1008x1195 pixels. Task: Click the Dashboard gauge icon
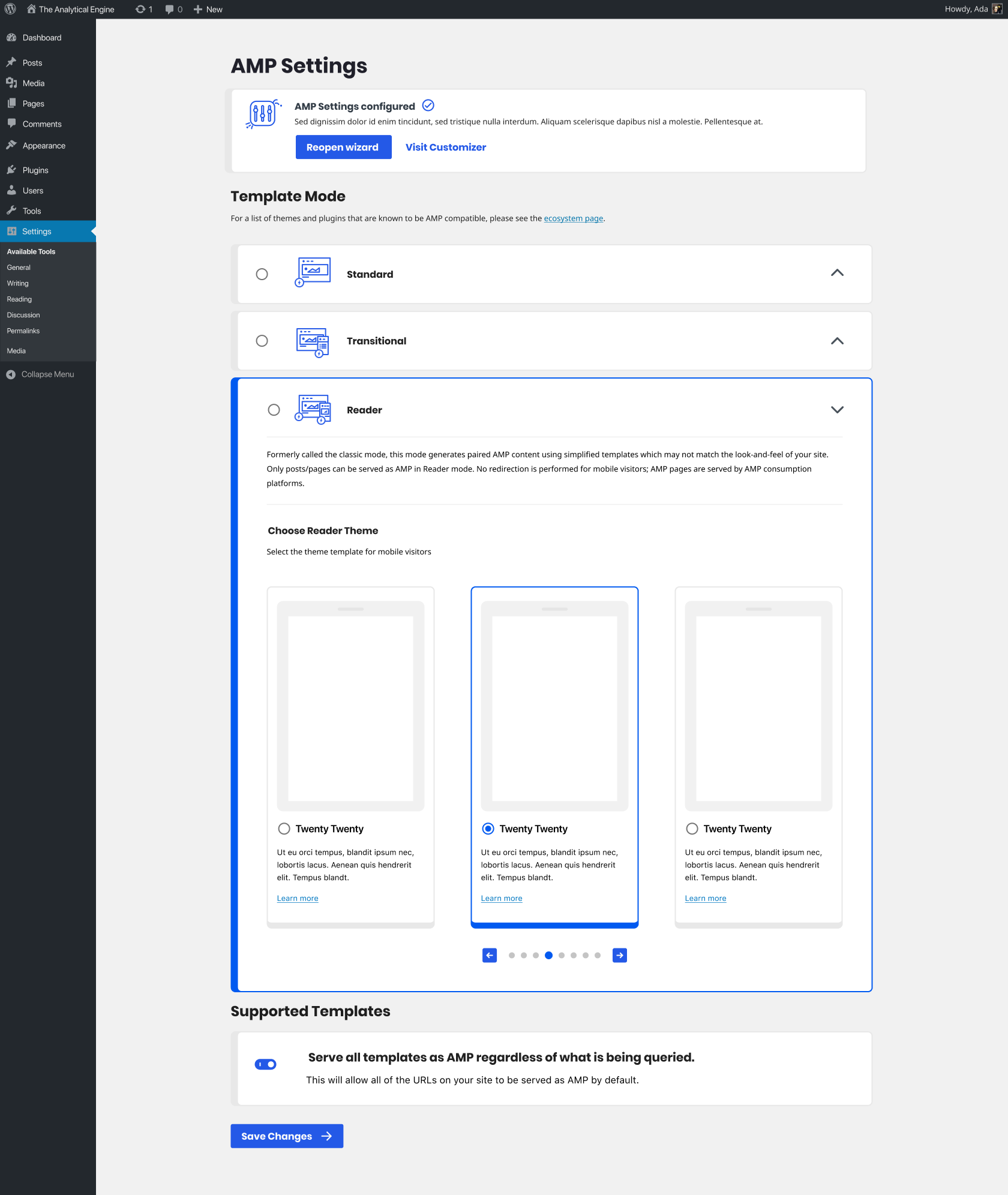[11, 37]
